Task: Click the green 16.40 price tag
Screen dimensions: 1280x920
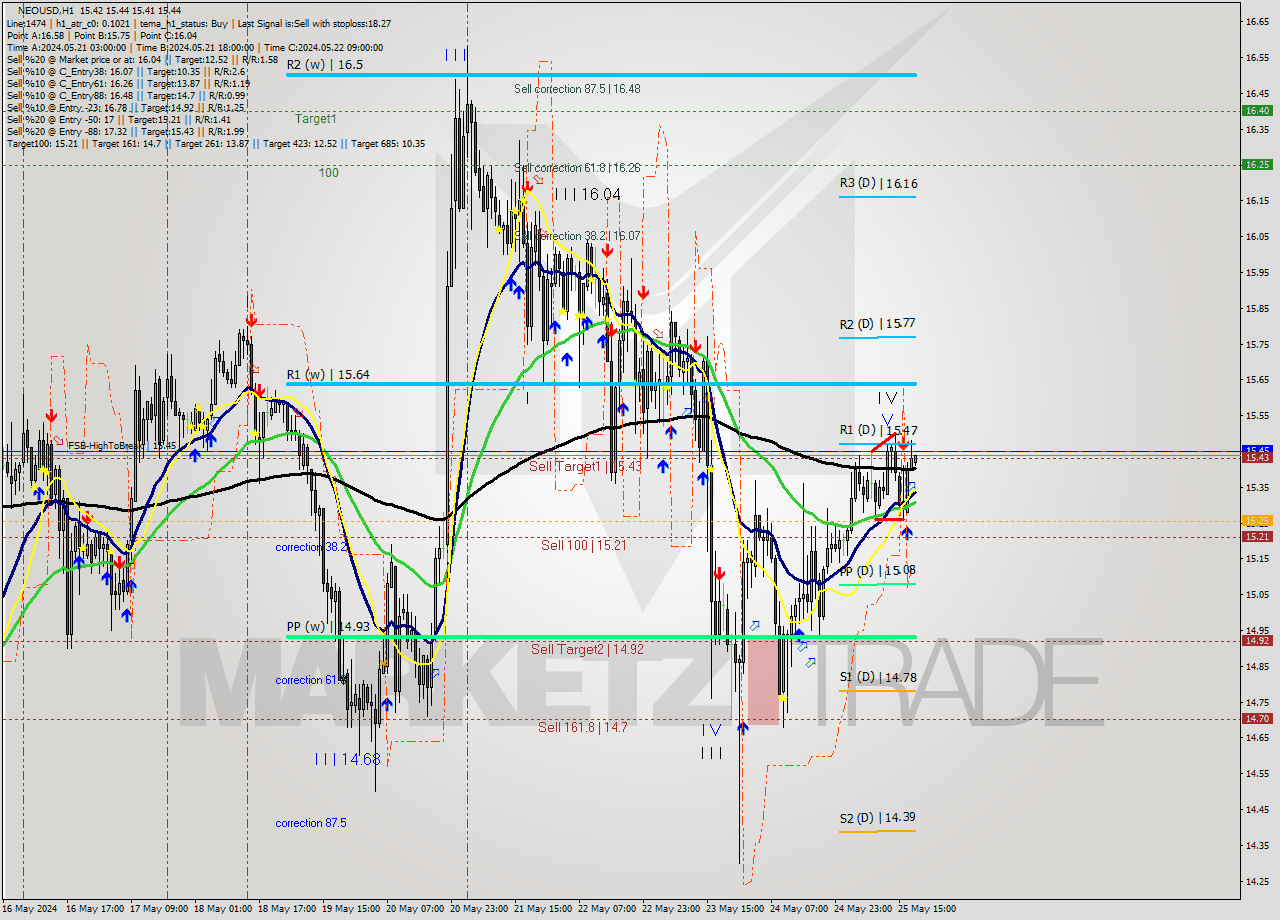Action: 1257,111
